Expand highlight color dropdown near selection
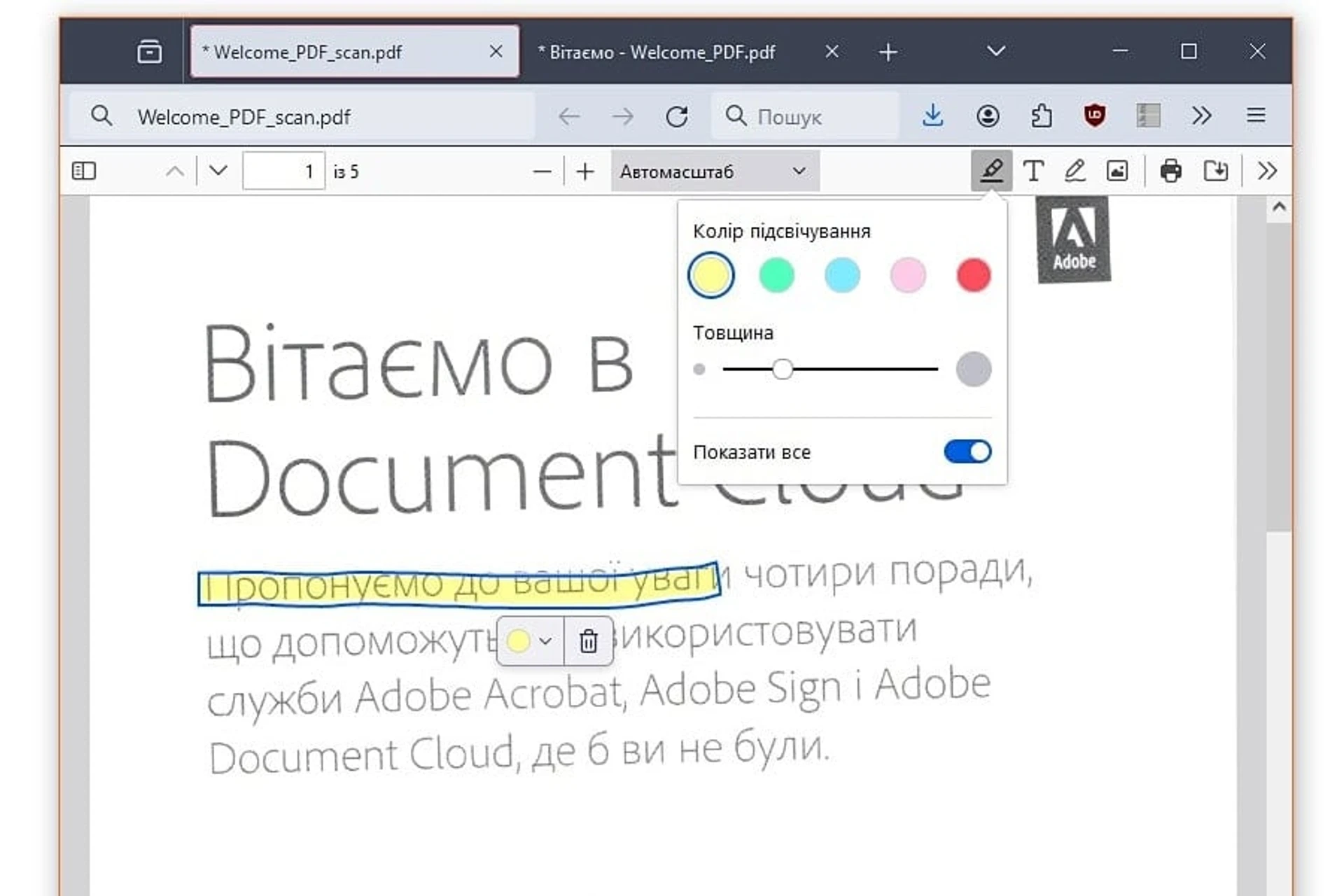 tap(530, 640)
